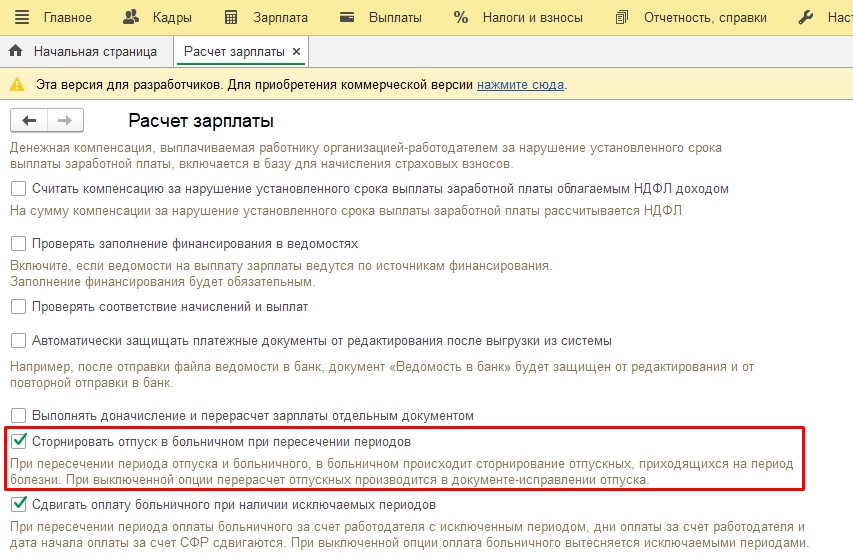Click the Отчетность documents icon
This screenshot has width=853, height=560.
pyautogui.click(x=622, y=17)
